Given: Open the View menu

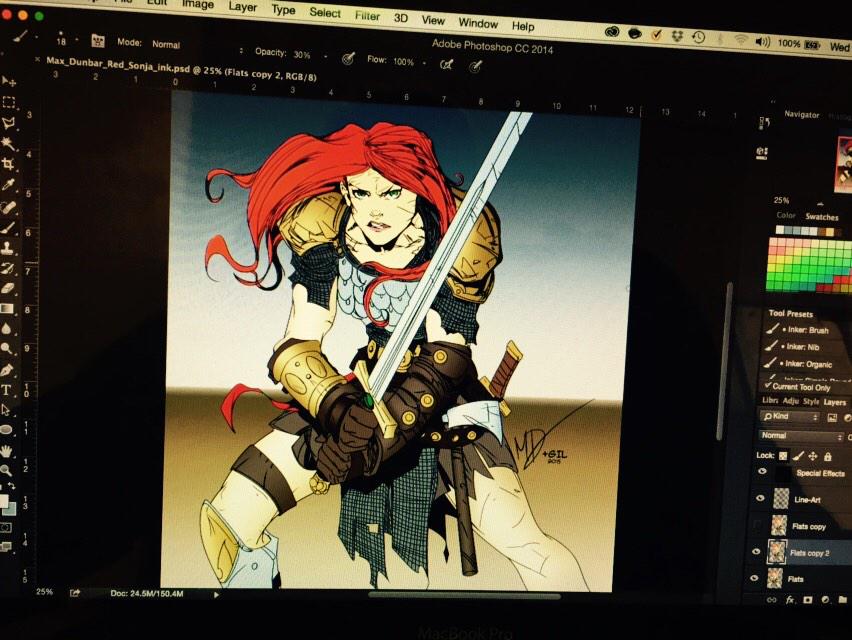Looking at the screenshot, I should coord(433,21).
